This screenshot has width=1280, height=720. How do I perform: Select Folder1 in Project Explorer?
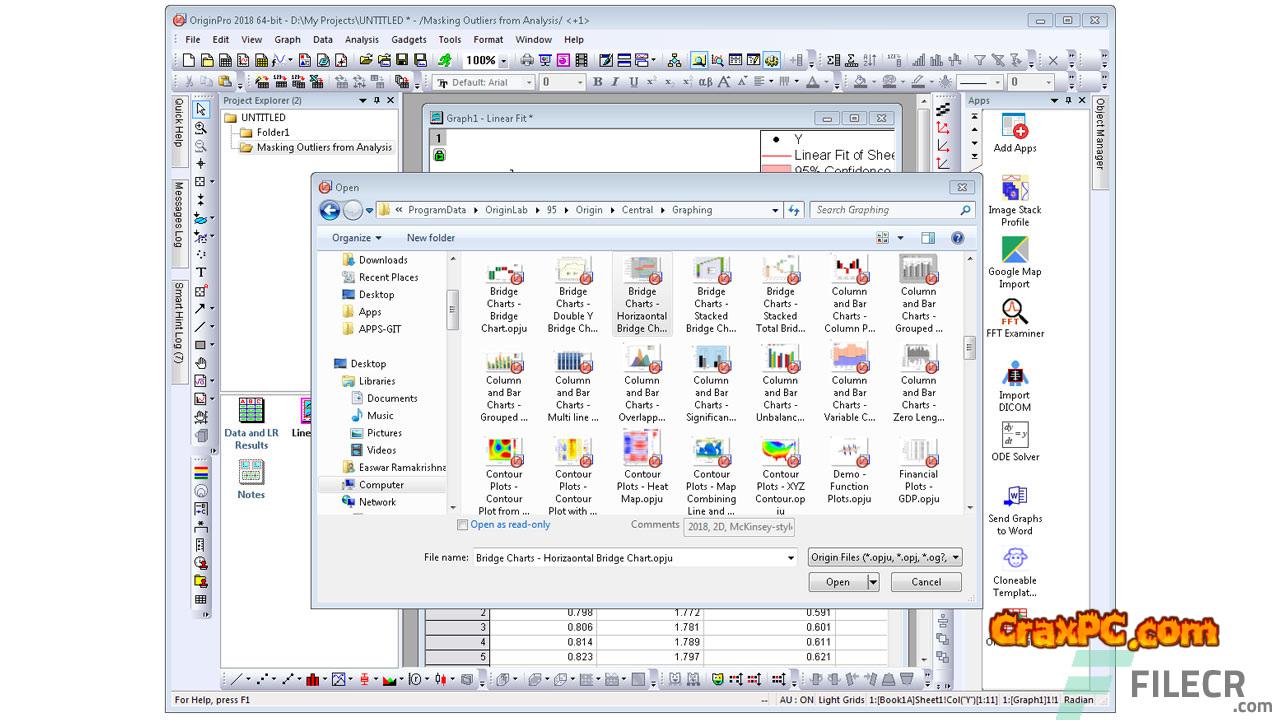272,132
